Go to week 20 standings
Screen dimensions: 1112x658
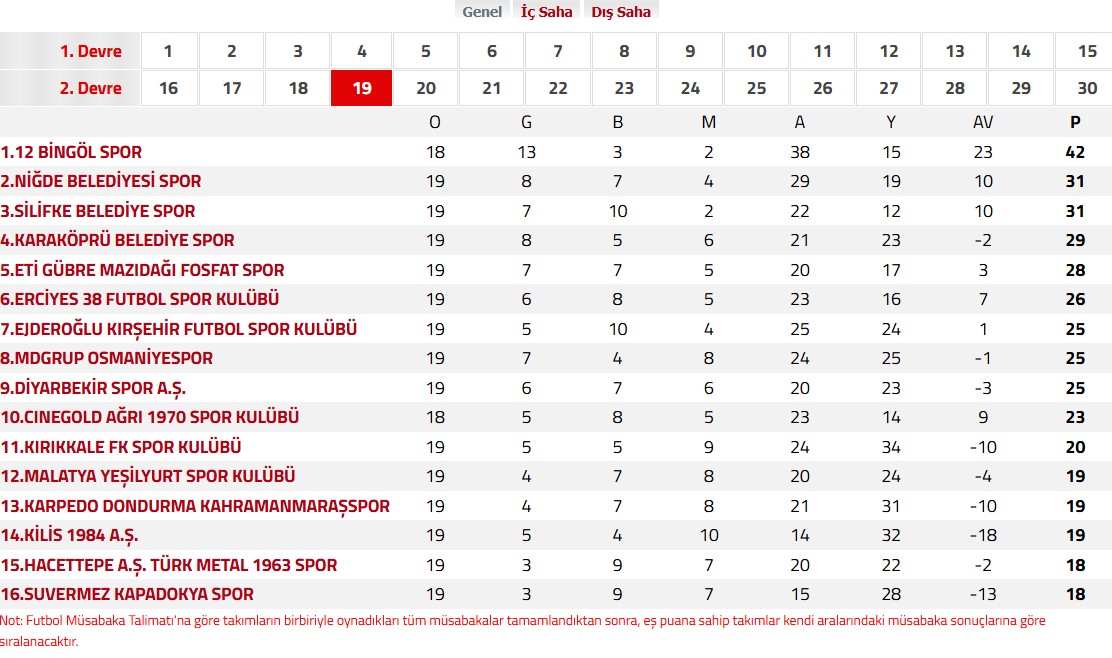(426, 88)
